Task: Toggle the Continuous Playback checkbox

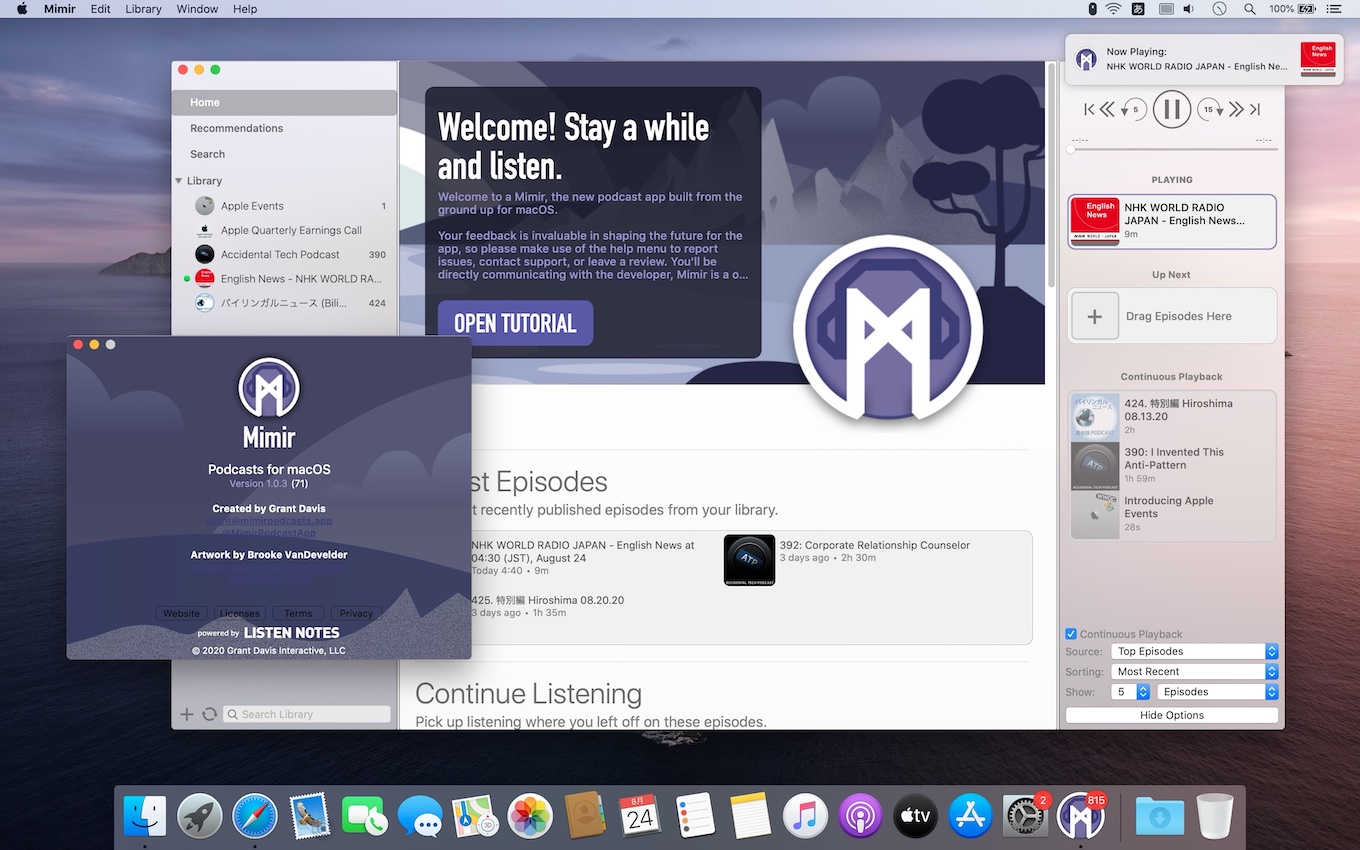Action: pos(1071,634)
